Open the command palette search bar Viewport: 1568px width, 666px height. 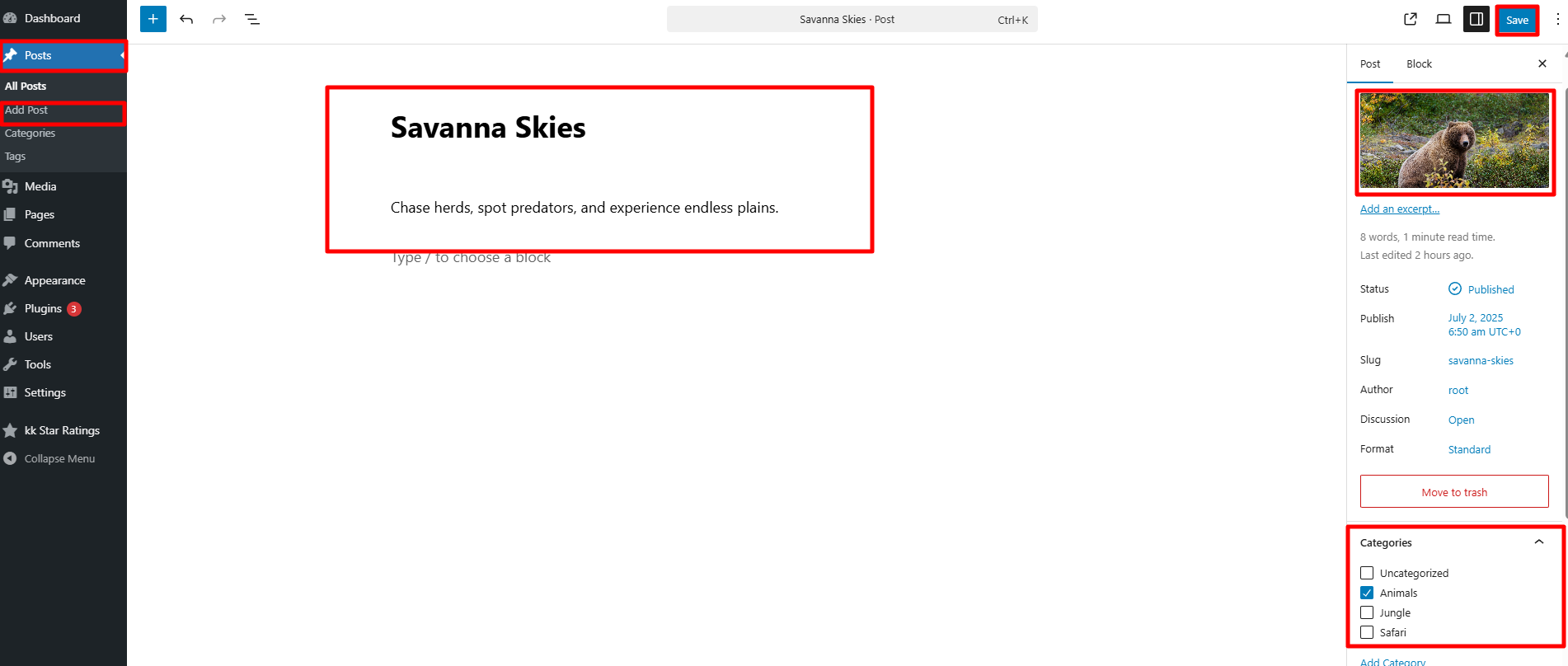852,19
